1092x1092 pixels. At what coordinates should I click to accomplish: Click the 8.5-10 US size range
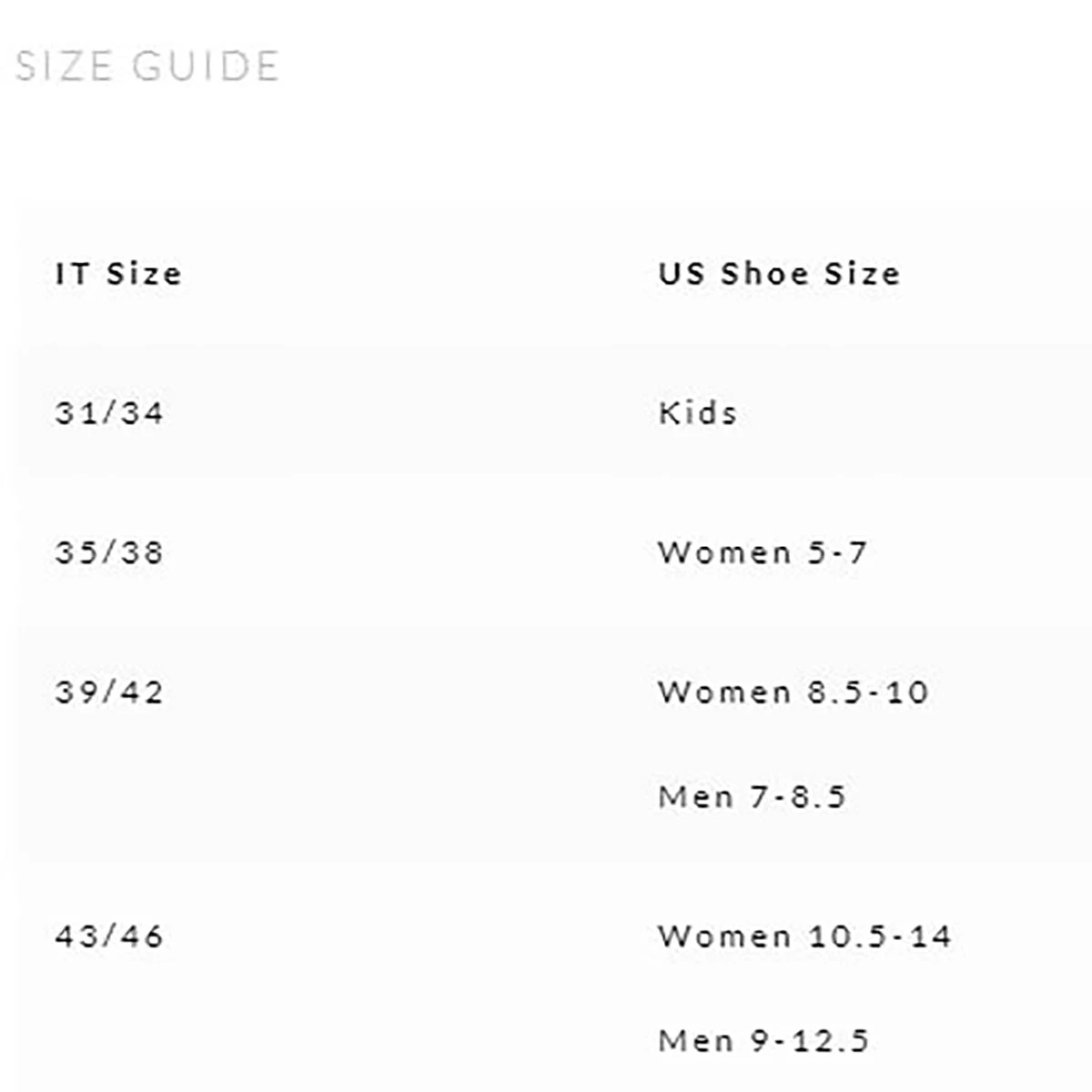pos(868,693)
